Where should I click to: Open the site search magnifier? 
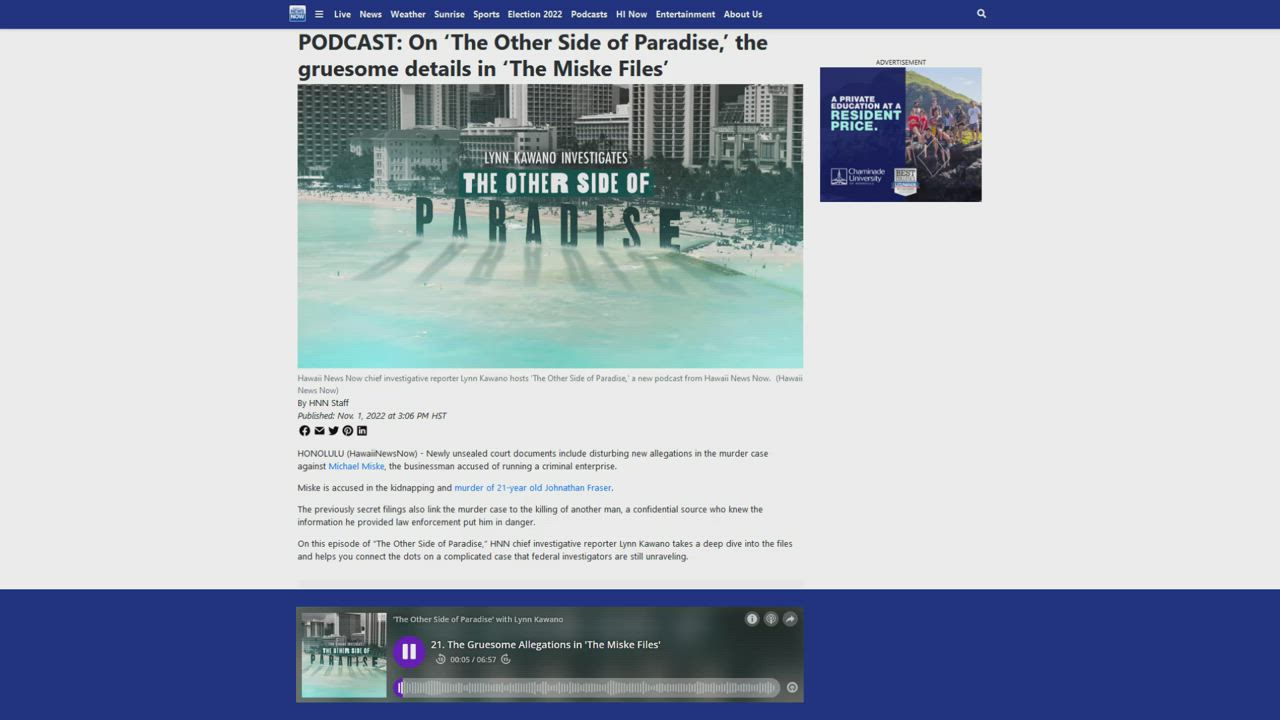coord(981,14)
